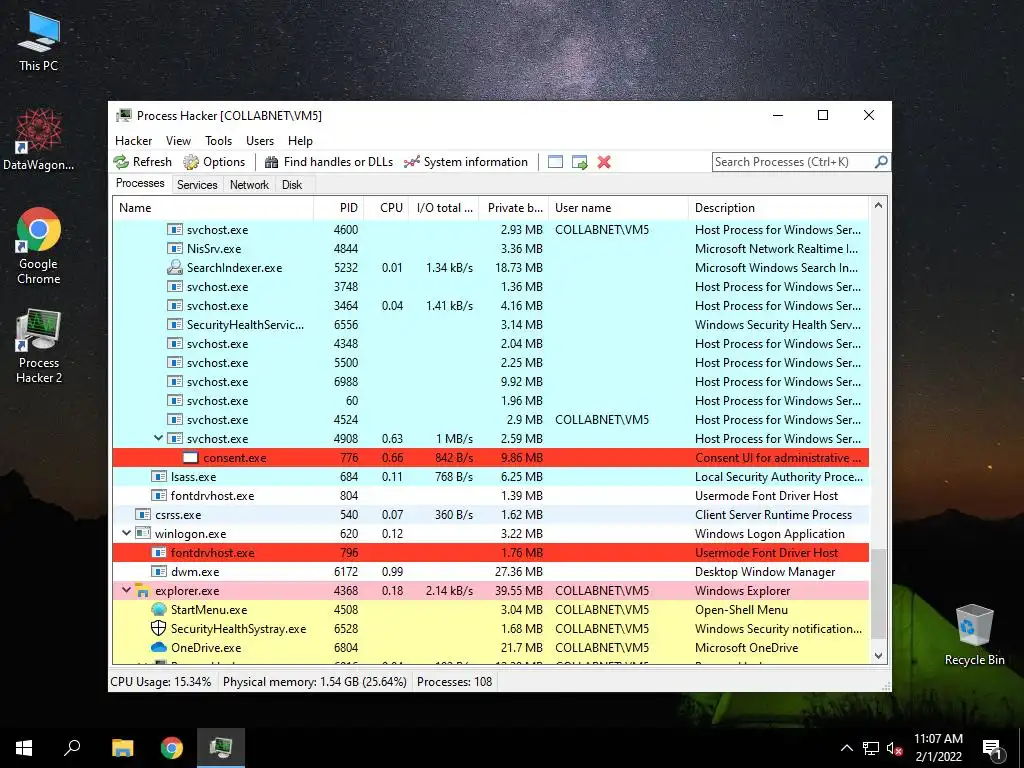Image resolution: width=1024 pixels, height=768 pixels.
Task: Show hidden system tray icons
Action: coord(846,748)
